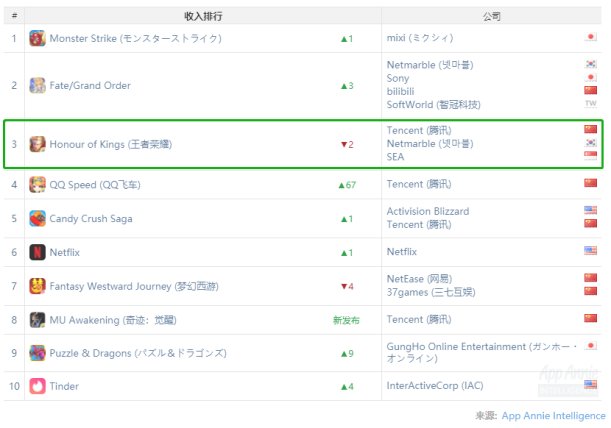The image size is (611, 428).
Task: Click the Fate/Grand Order app icon
Action: click(x=37, y=85)
